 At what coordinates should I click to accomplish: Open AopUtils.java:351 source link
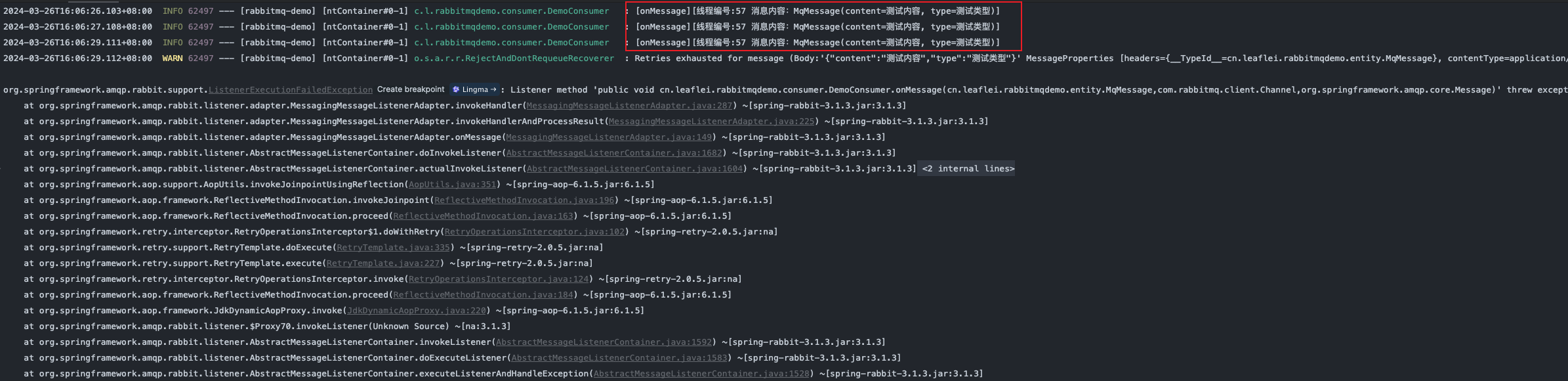(453, 185)
